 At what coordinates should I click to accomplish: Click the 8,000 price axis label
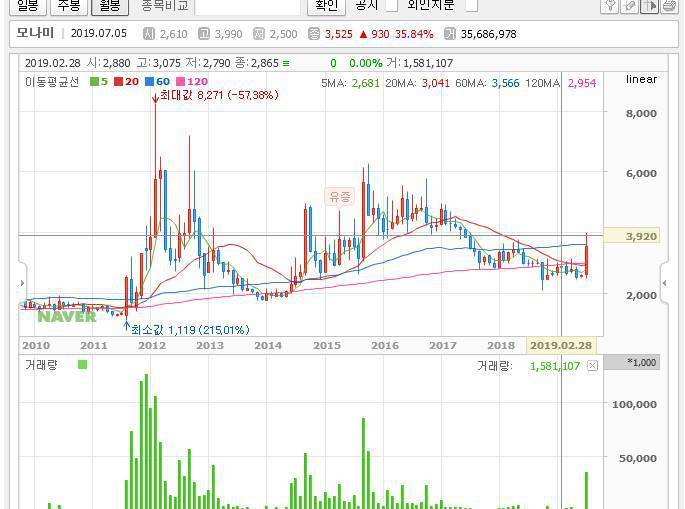click(641, 113)
